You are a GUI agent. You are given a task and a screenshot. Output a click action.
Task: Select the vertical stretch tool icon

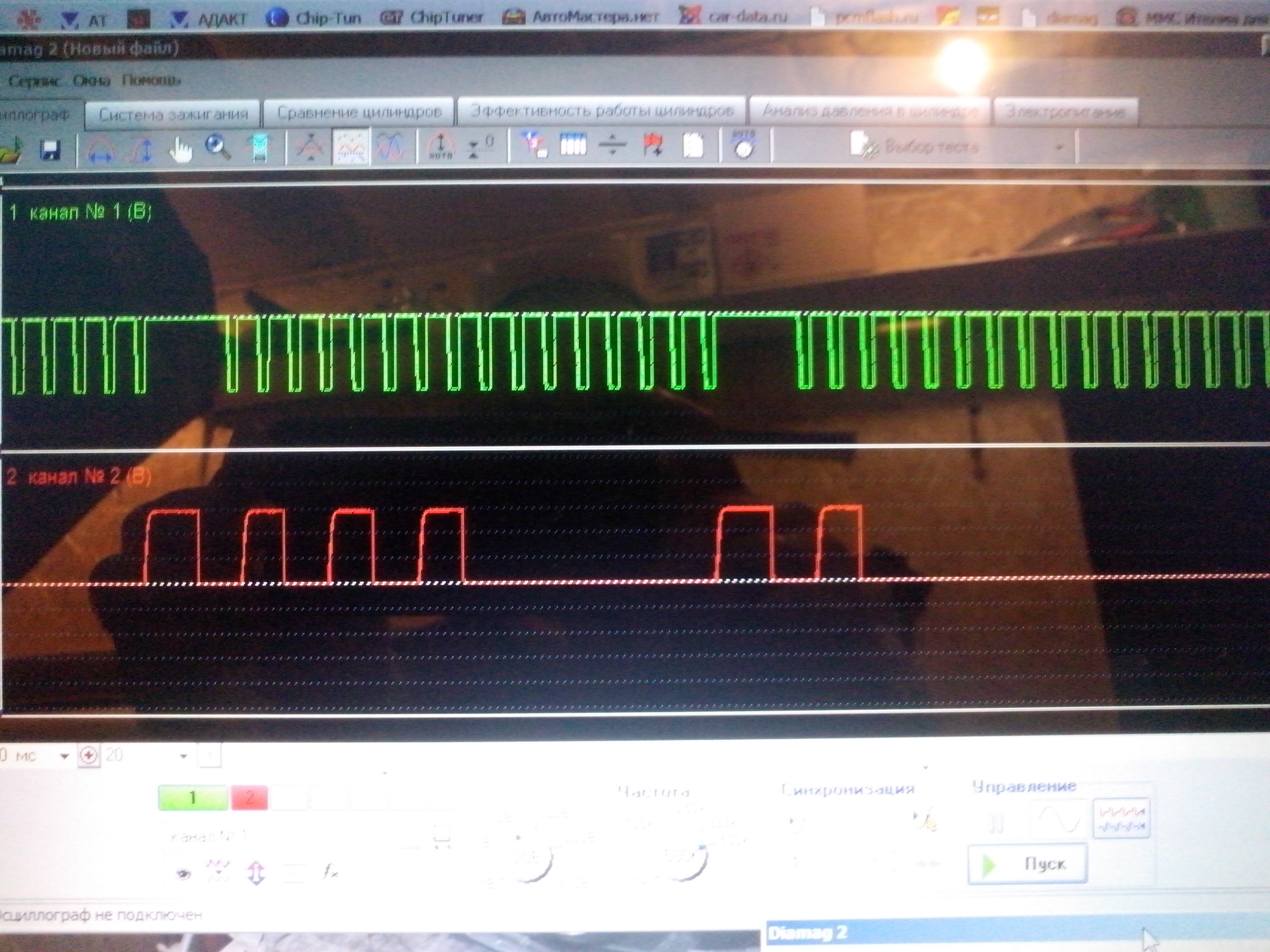(142, 150)
